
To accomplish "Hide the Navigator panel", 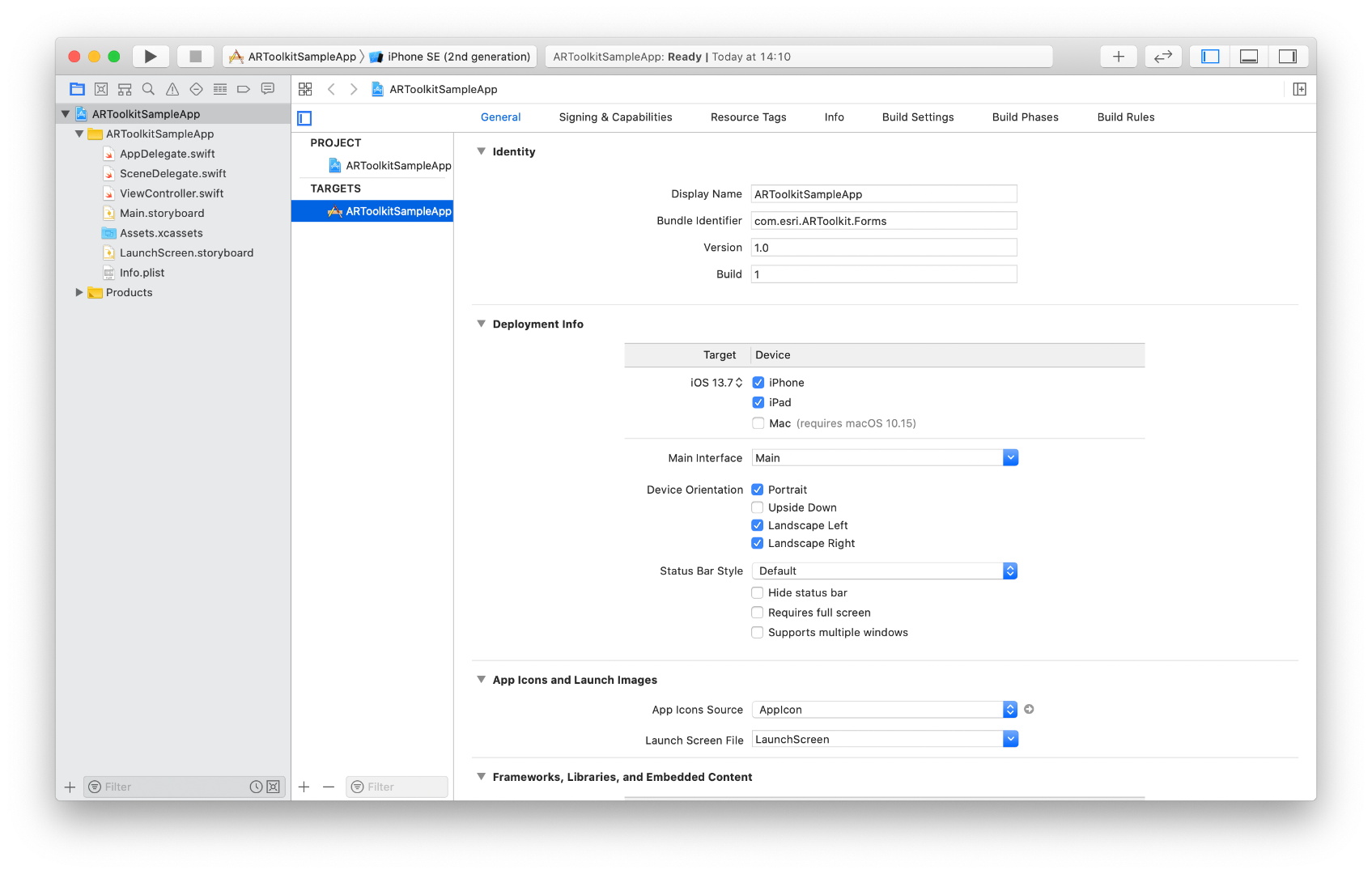I will click(1210, 57).
